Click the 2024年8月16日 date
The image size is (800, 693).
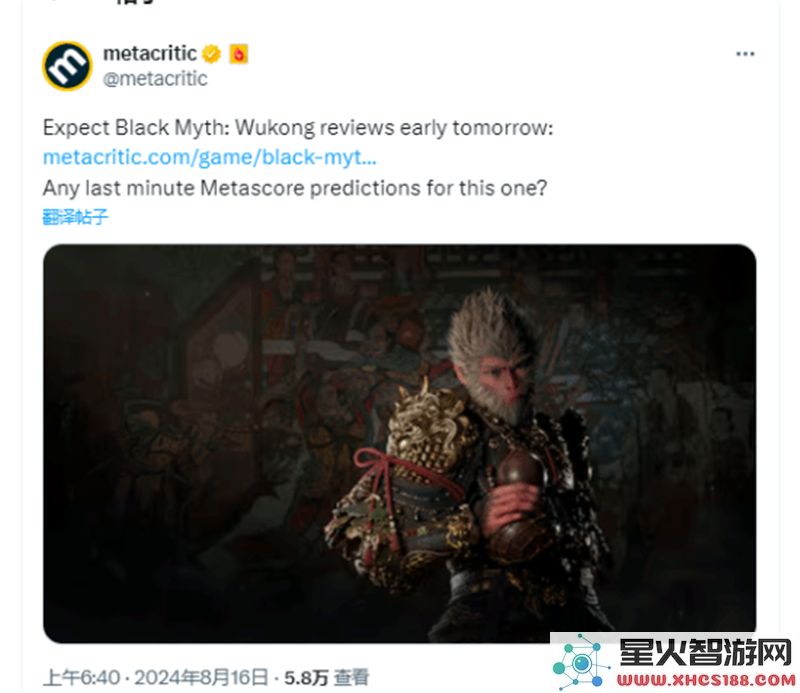201,678
